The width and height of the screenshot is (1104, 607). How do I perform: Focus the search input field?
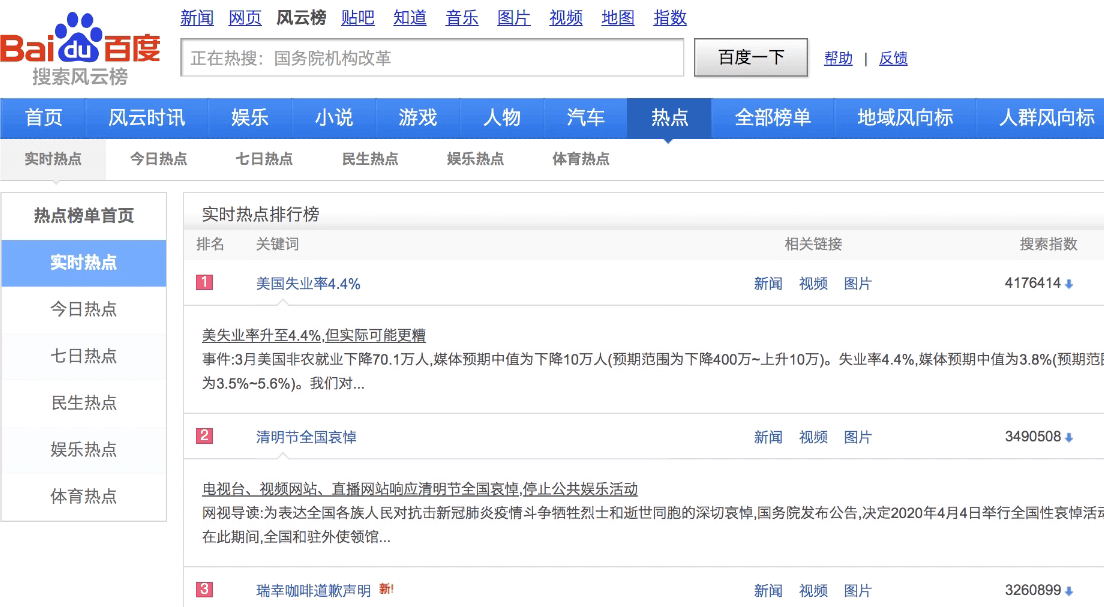(432, 58)
